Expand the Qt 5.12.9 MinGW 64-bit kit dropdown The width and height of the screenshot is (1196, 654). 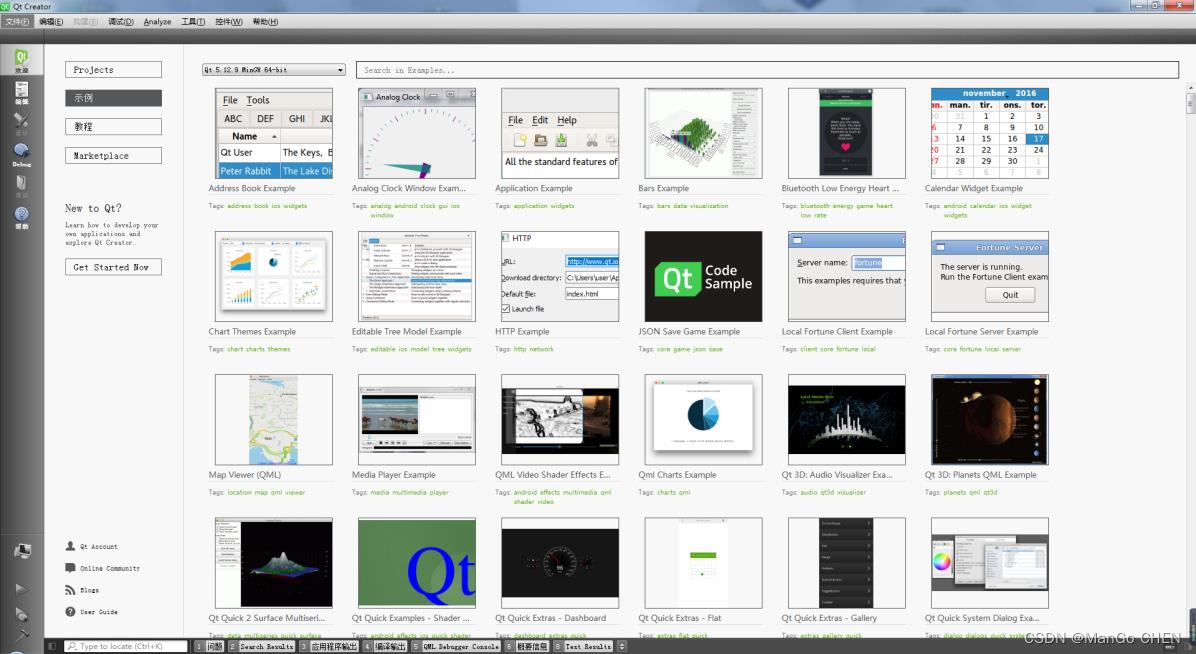pyautogui.click(x=274, y=69)
